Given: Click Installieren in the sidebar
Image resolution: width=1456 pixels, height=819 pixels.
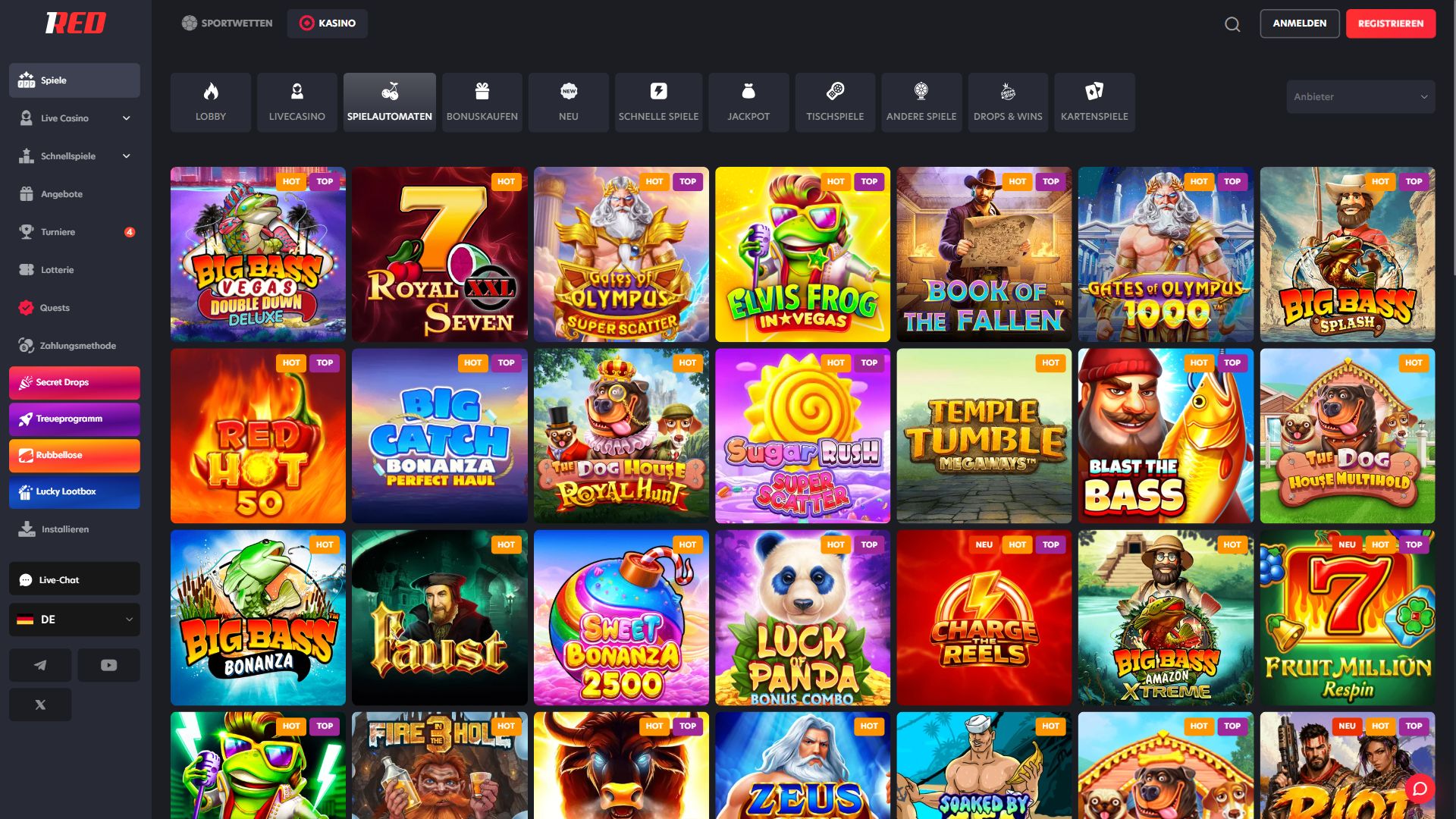Looking at the screenshot, I should click(74, 529).
